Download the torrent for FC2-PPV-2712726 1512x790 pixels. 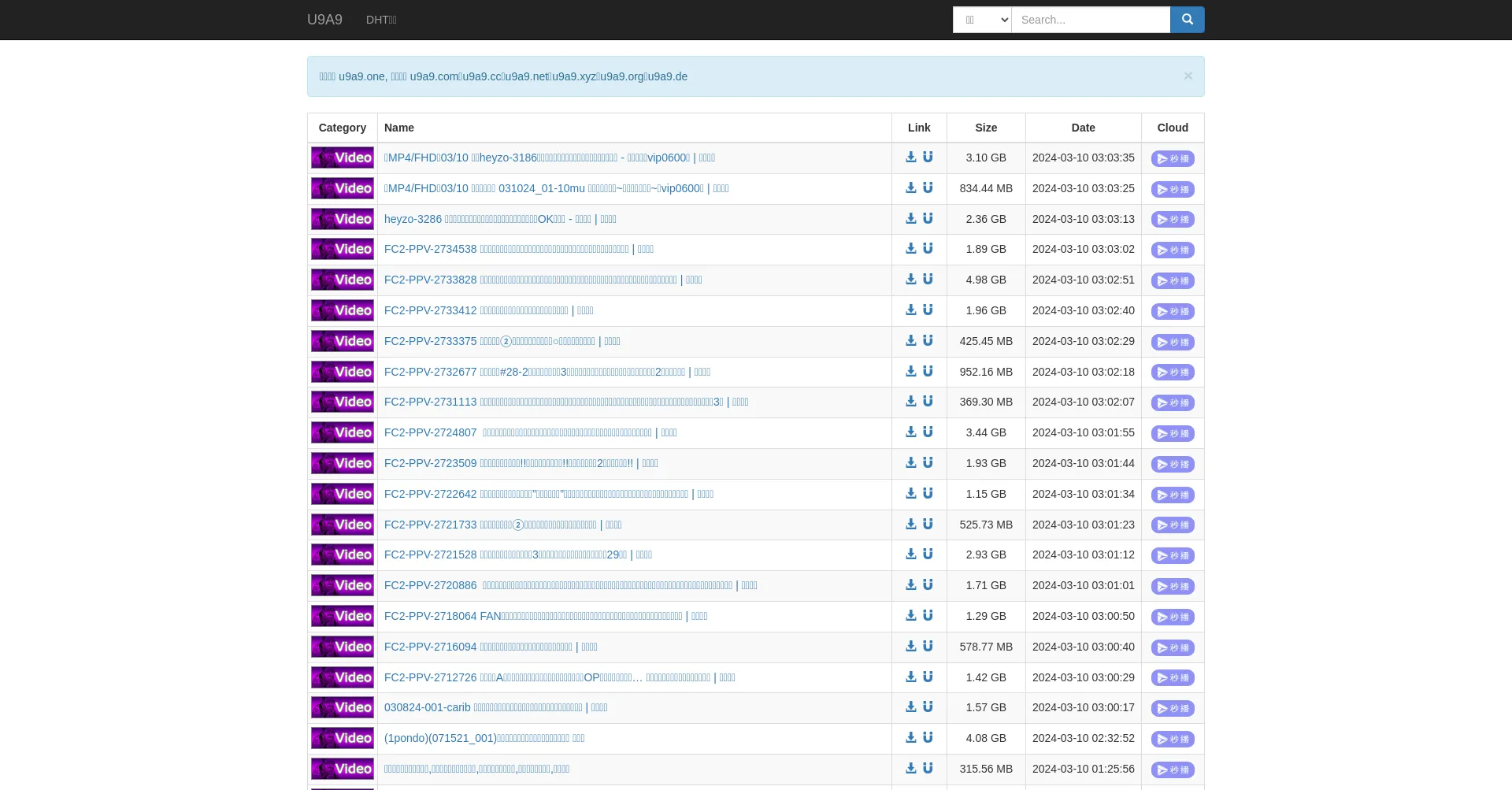[910, 677]
